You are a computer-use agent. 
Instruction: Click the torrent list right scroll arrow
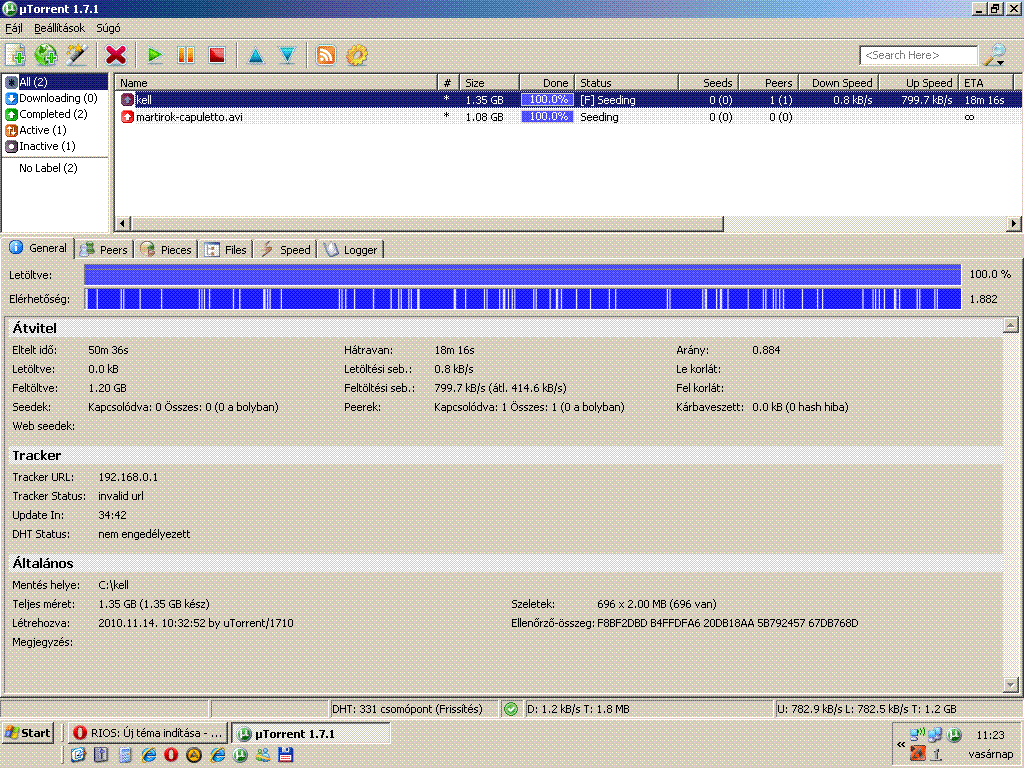1014,223
